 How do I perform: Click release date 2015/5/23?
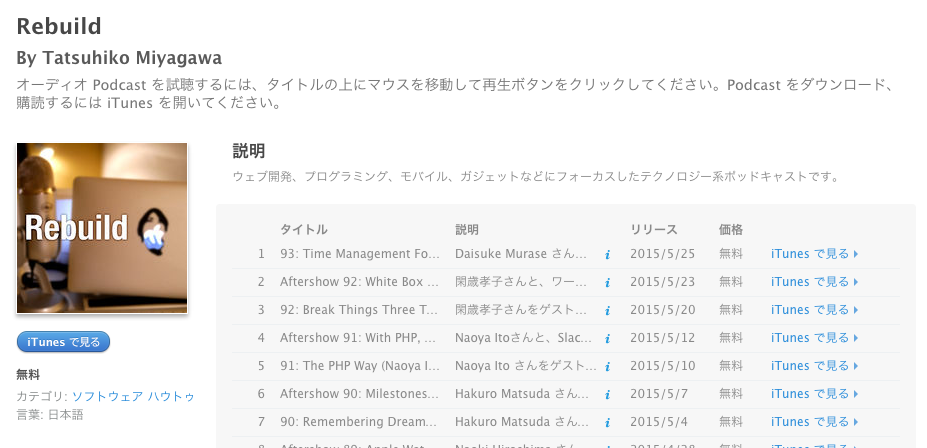point(662,282)
